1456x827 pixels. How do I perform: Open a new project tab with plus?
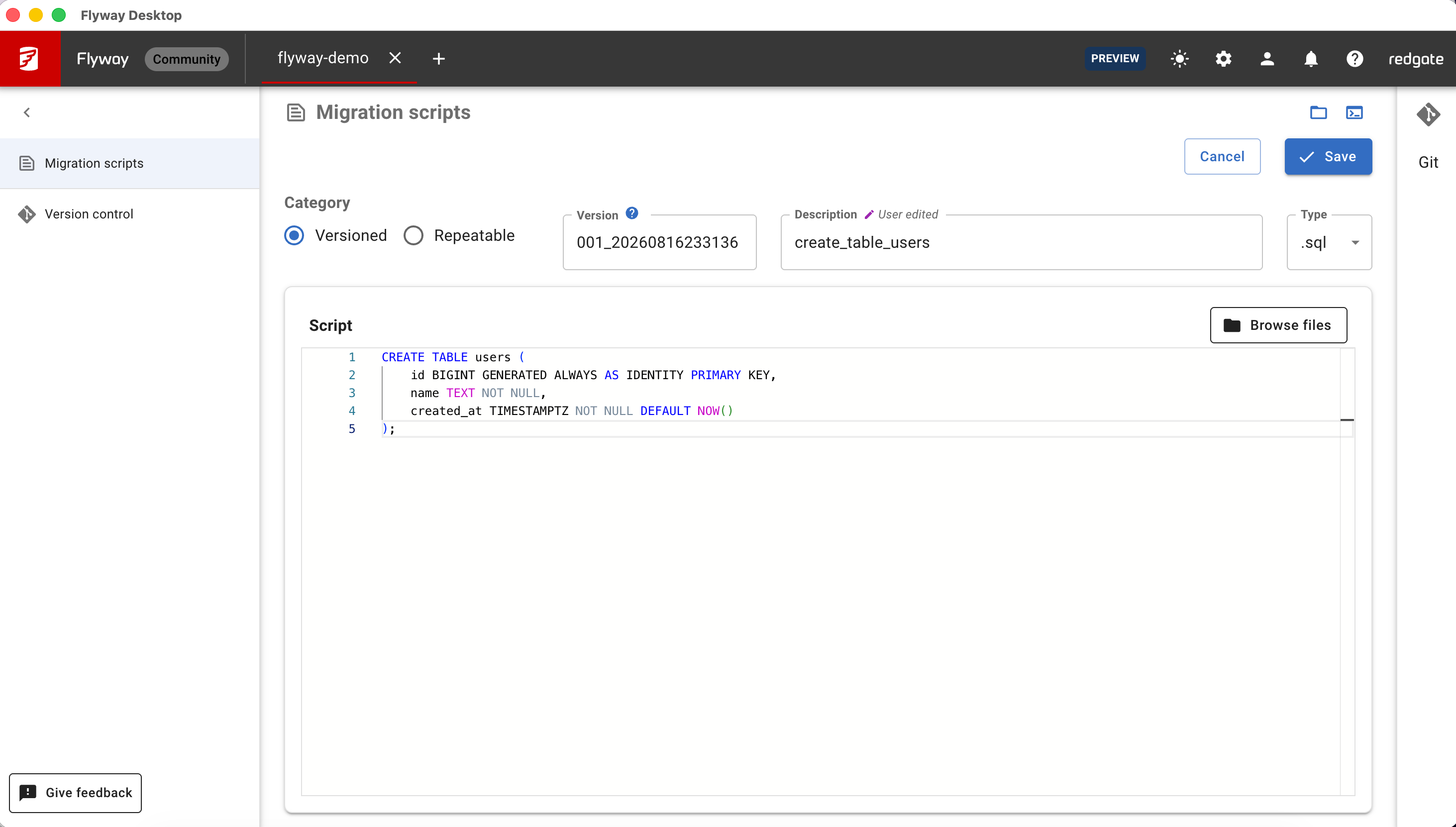[x=438, y=59]
